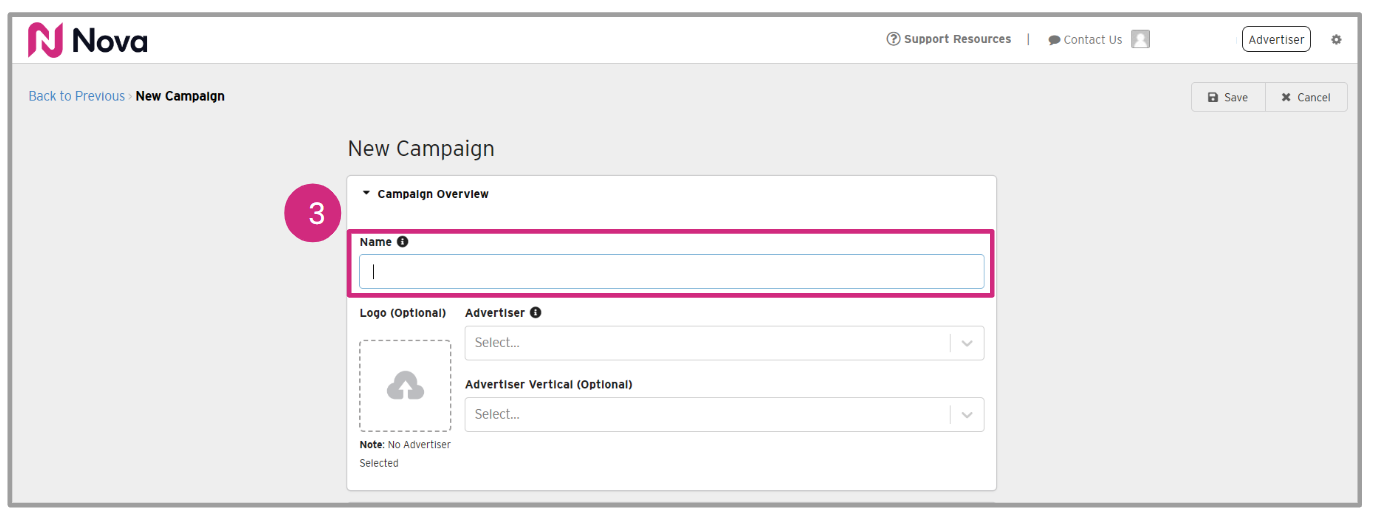Collapse the Campaign Overview section

[367, 194]
